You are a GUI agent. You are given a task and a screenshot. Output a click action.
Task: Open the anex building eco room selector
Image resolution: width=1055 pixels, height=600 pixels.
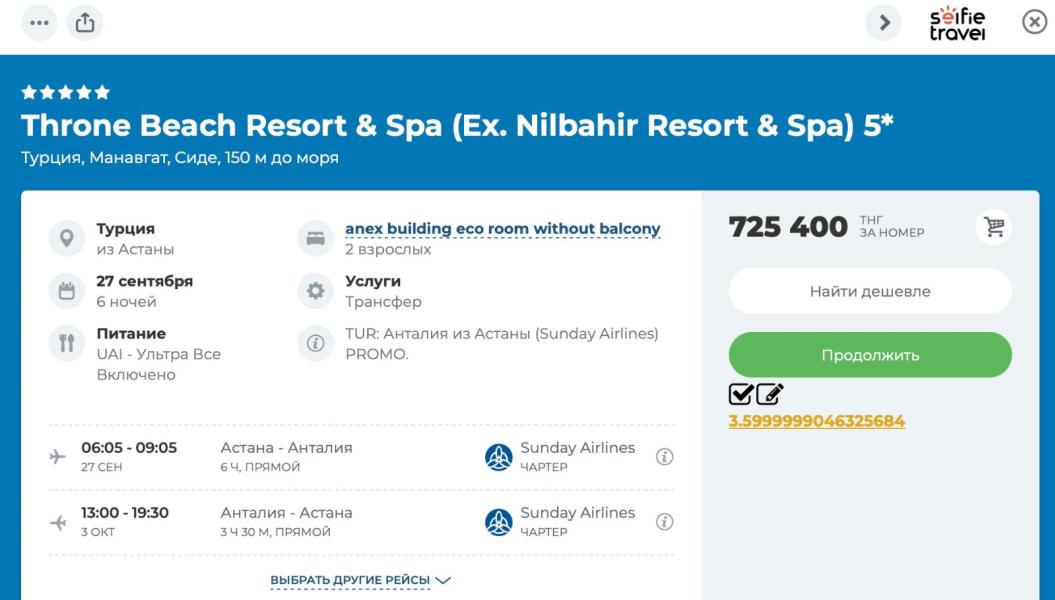pyautogui.click(x=502, y=229)
